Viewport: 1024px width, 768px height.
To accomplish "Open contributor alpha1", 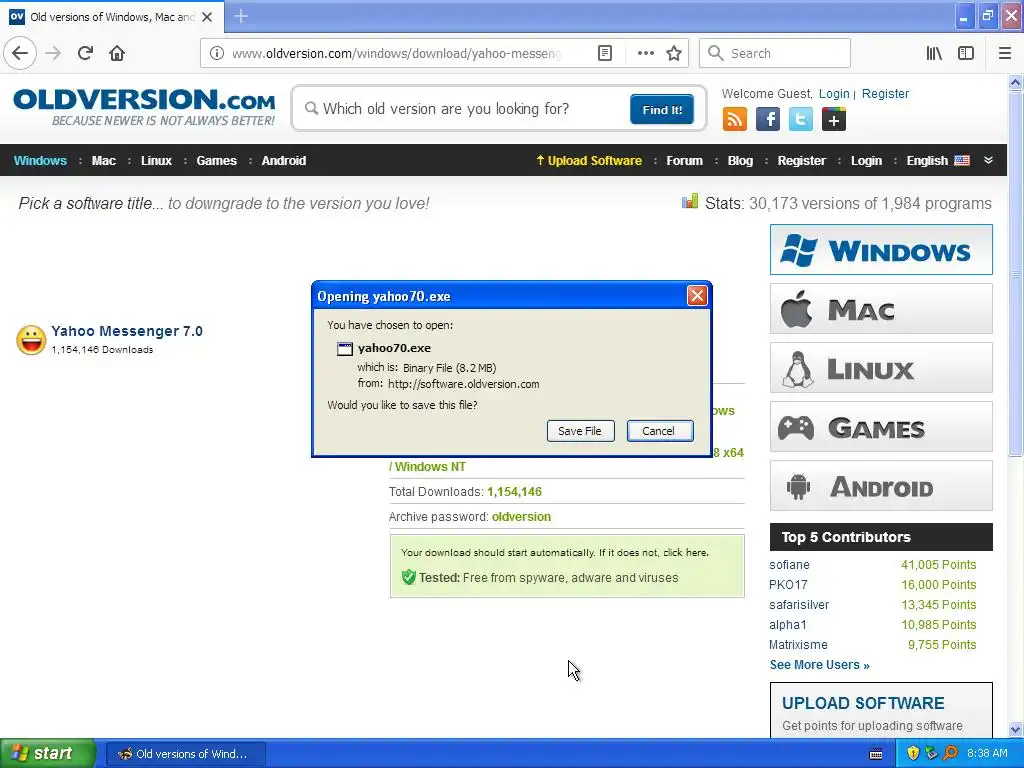I will [788, 625].
